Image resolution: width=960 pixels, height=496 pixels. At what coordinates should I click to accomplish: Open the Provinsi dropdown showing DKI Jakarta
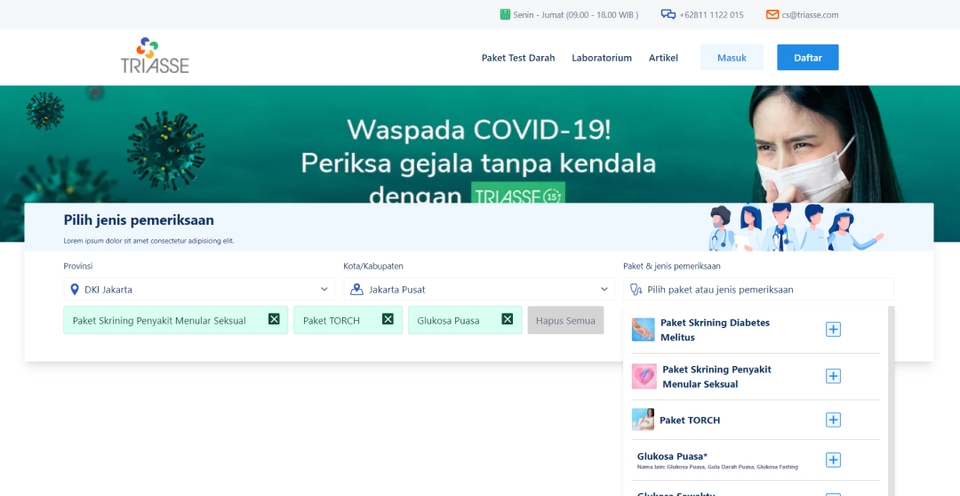coord(199,289)
